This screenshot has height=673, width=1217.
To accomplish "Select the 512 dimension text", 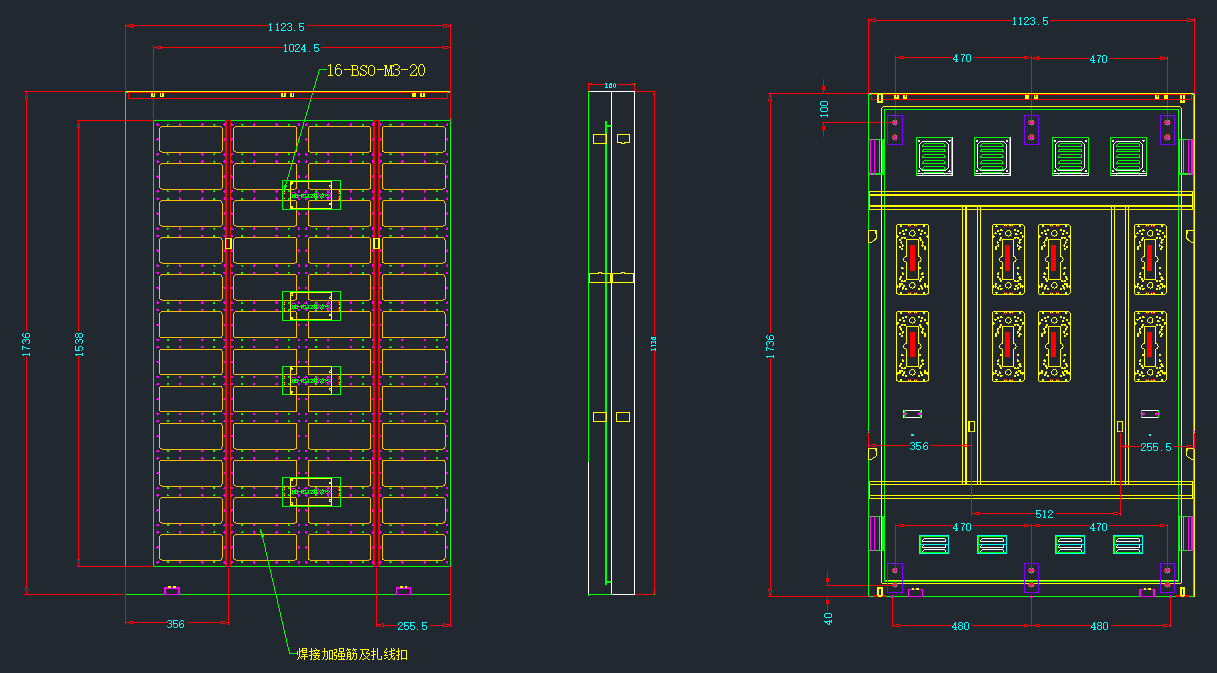I will (x=1044, y=514).
